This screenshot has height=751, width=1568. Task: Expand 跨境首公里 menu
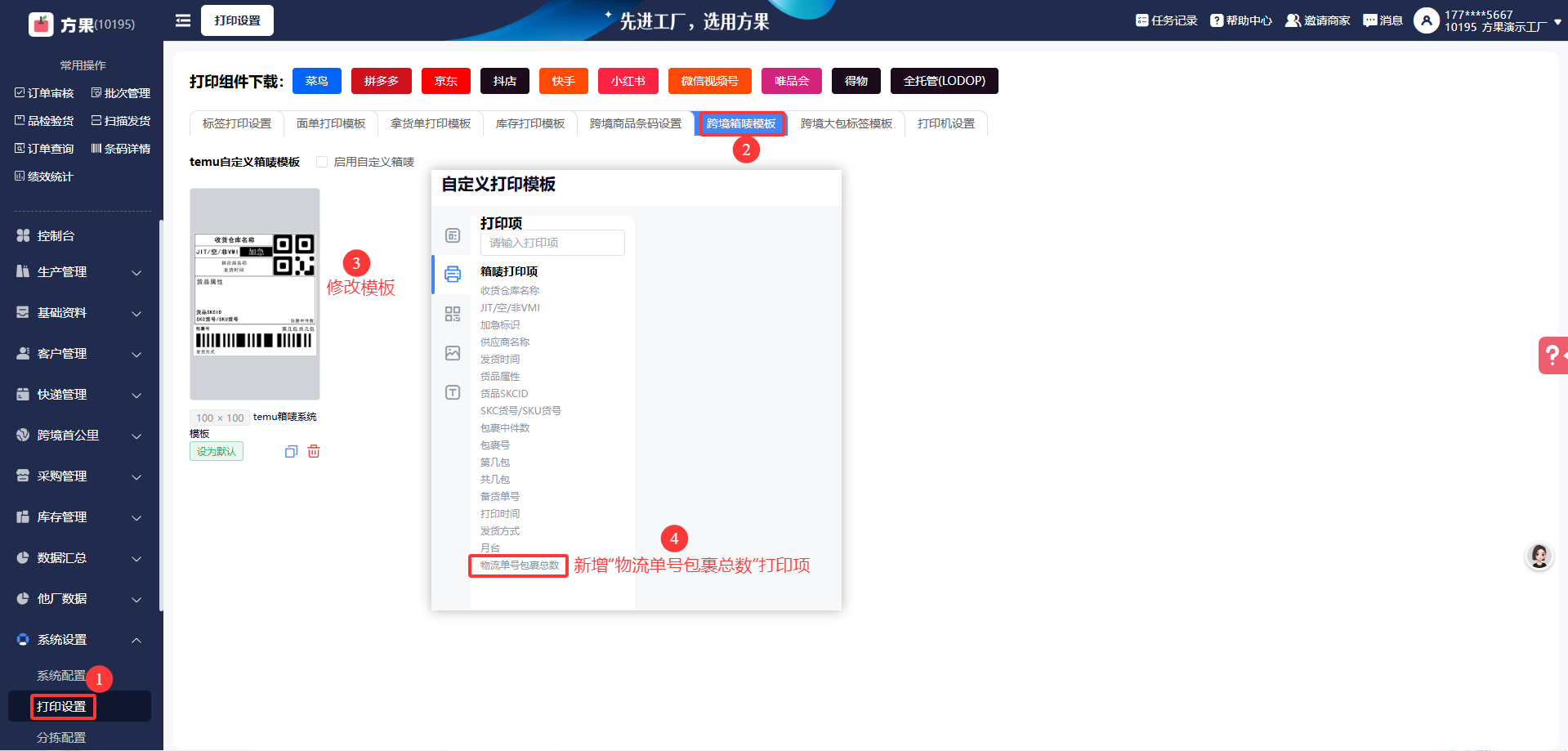point(79,435)
